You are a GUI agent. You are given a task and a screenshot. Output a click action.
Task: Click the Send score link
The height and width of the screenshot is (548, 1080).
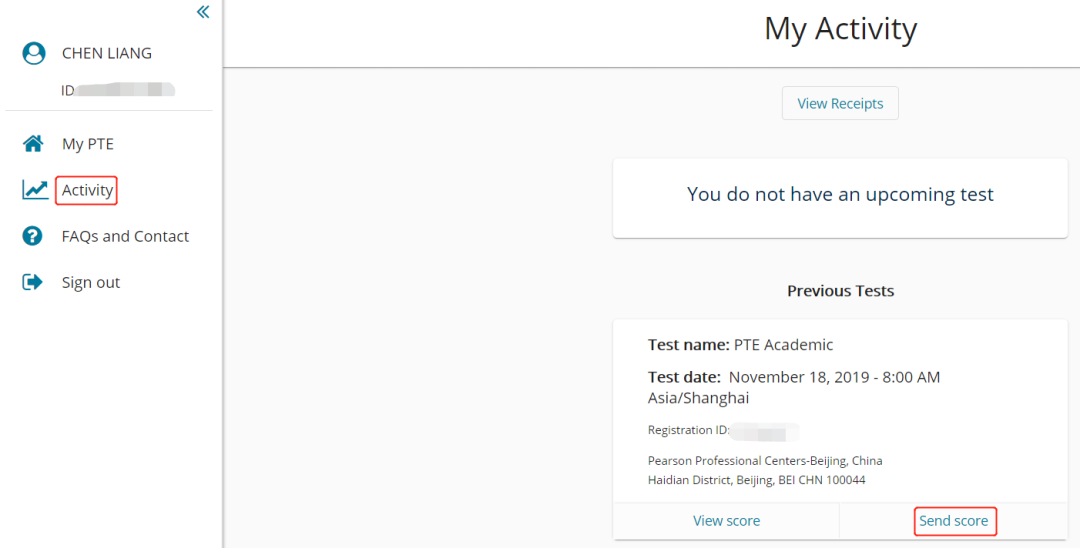(x=954, y=521)
